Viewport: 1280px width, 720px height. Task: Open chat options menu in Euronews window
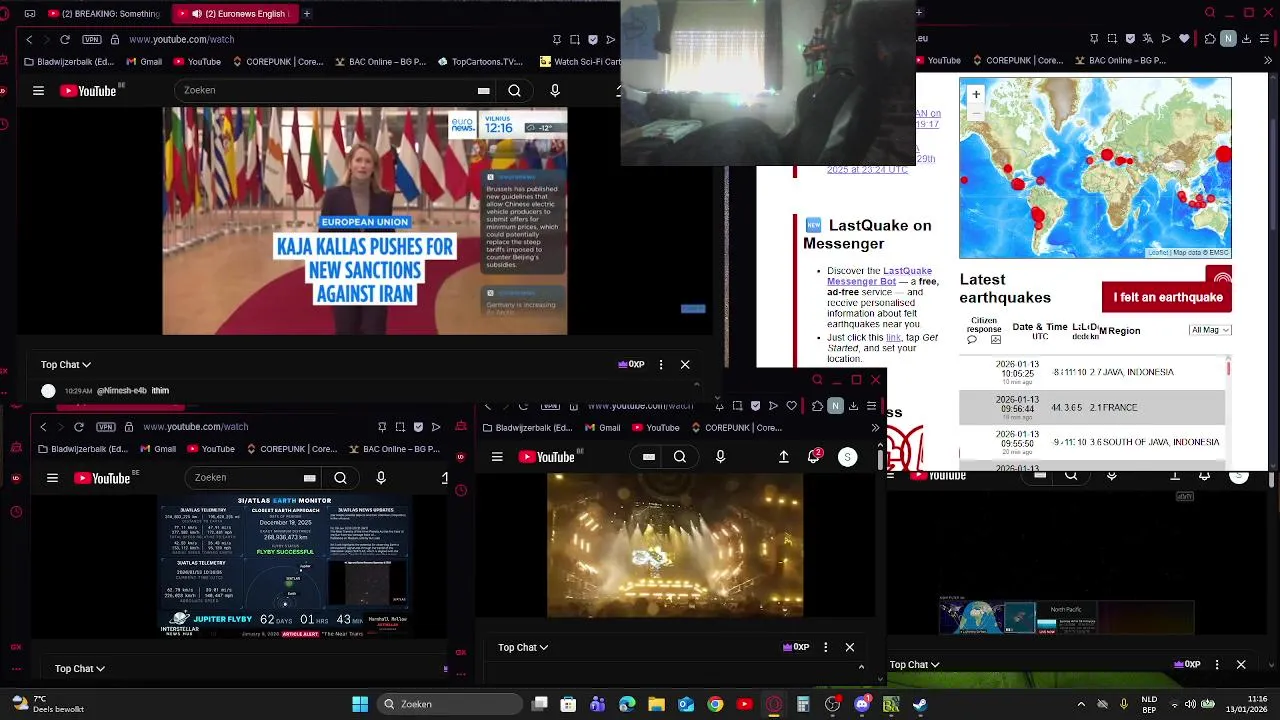661,365
